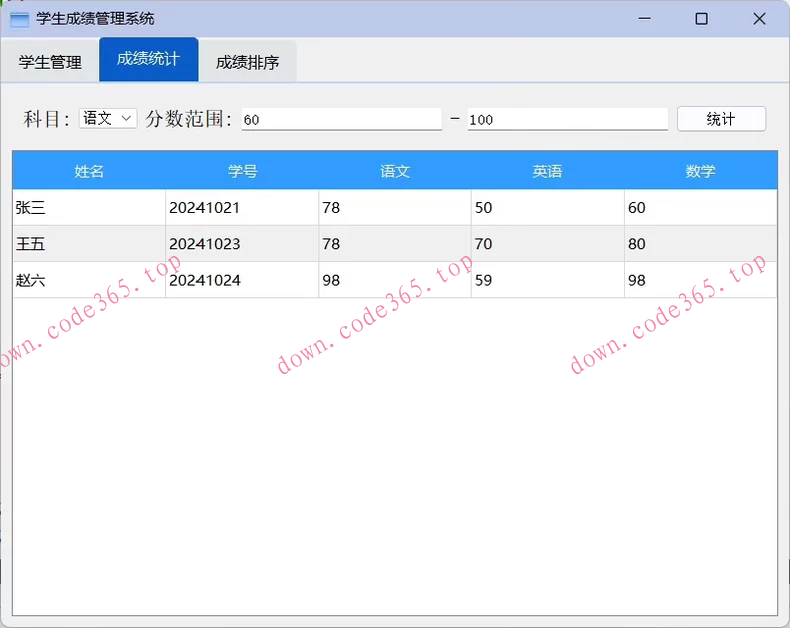Maximize the 学生成绩管理系统 window

tap(701, 19)
